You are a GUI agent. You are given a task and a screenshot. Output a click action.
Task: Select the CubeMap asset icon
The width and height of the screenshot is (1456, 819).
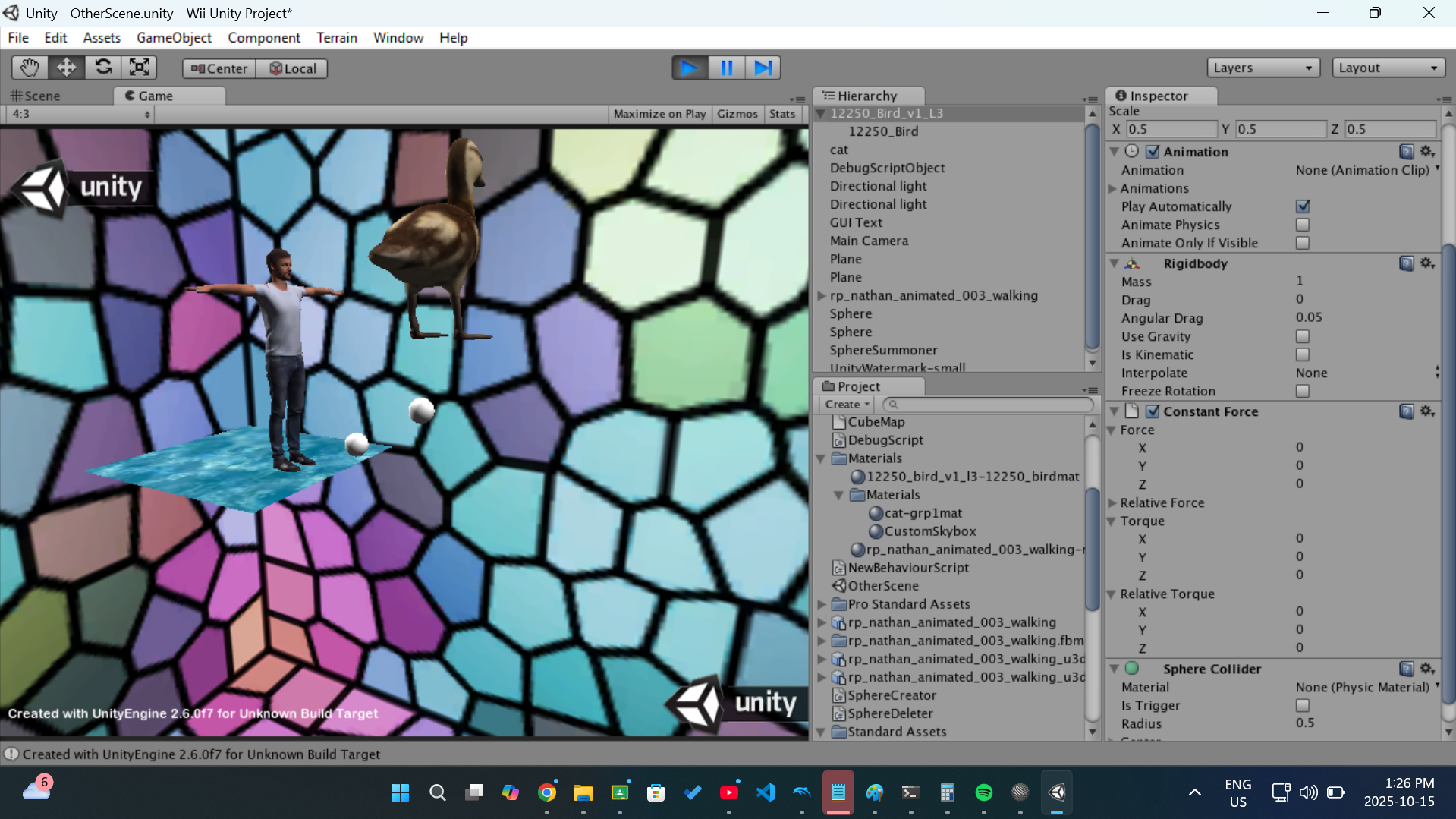coord(839,422)
